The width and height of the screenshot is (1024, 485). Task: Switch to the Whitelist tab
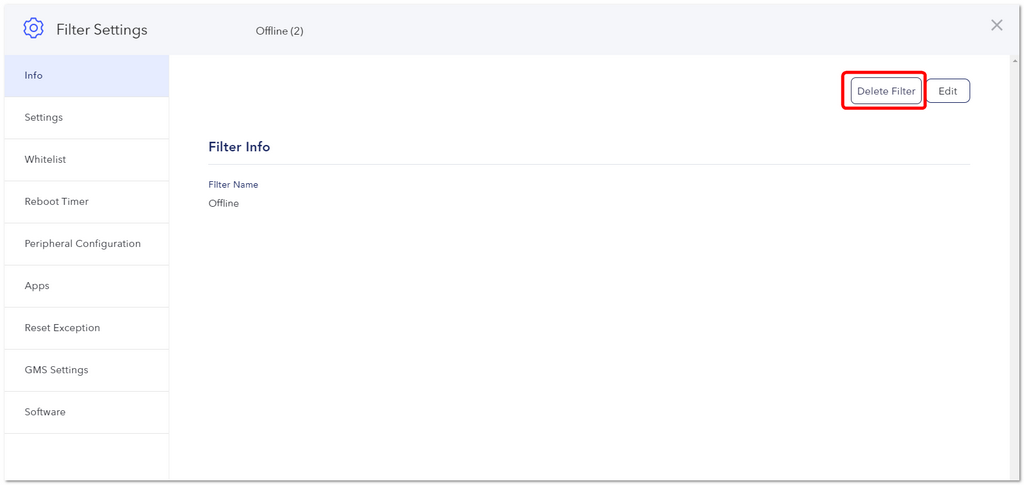(x=86, y=160)
